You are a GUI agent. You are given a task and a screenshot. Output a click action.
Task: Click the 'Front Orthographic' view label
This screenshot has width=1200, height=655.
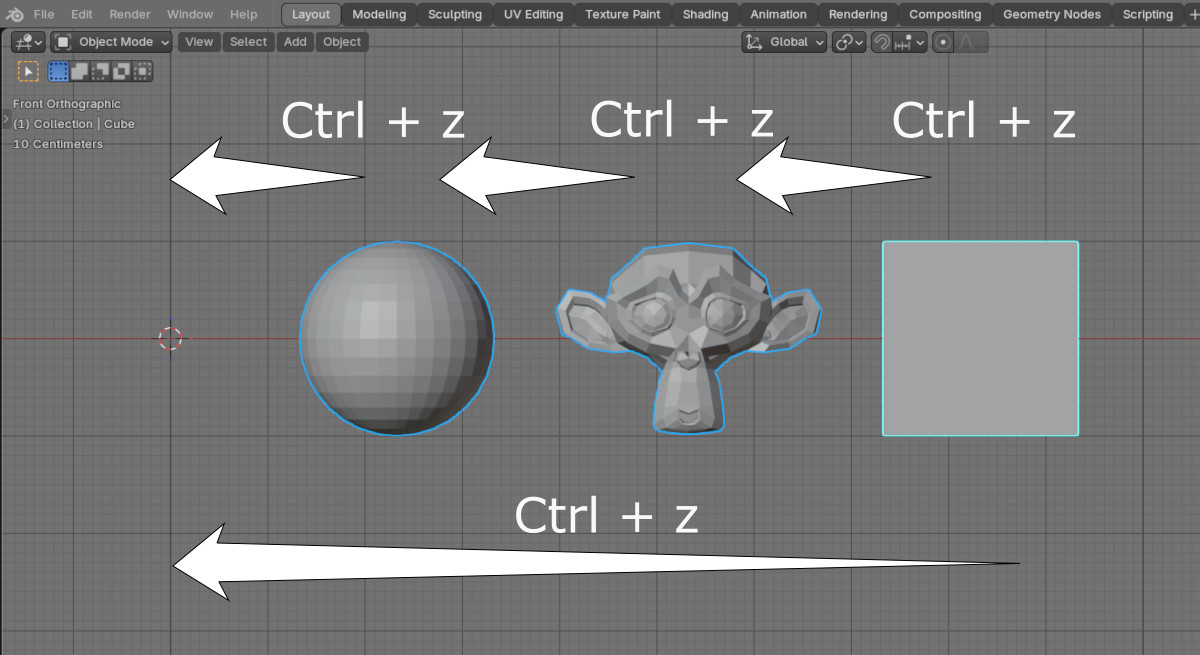[67, 104]
